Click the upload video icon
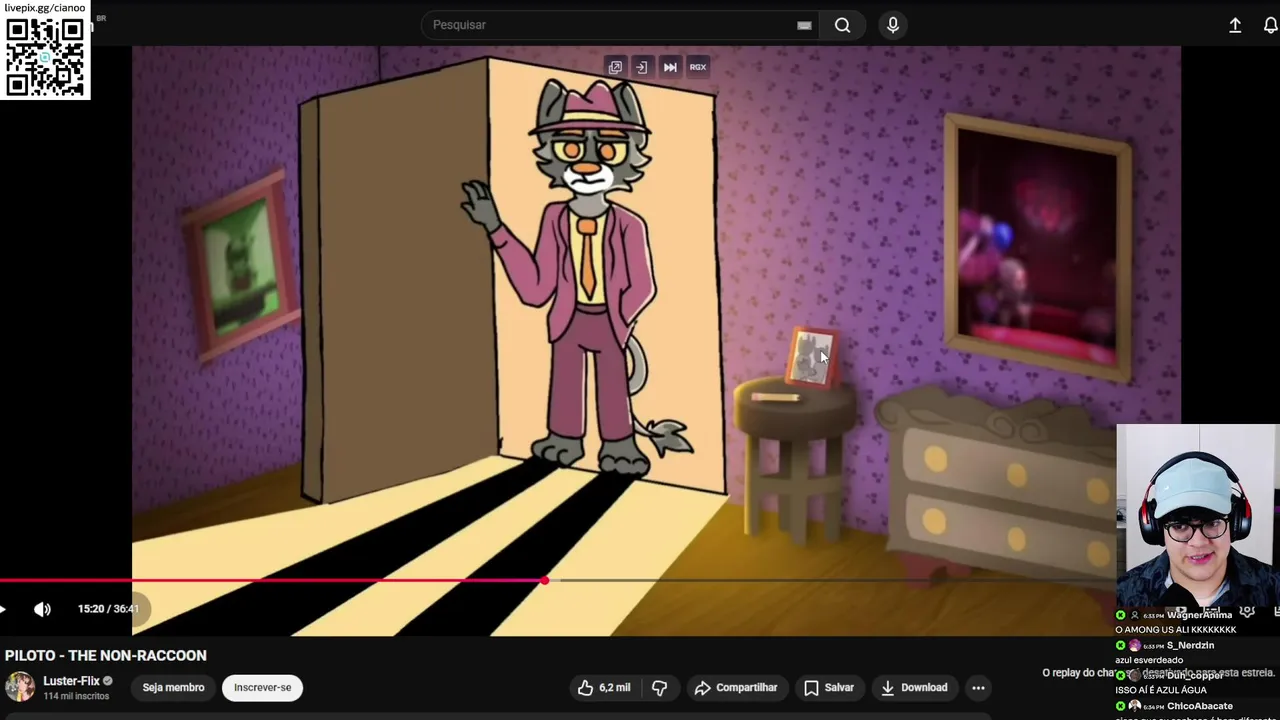Screen dimensions: 1280x720 tap(1235, 26)
